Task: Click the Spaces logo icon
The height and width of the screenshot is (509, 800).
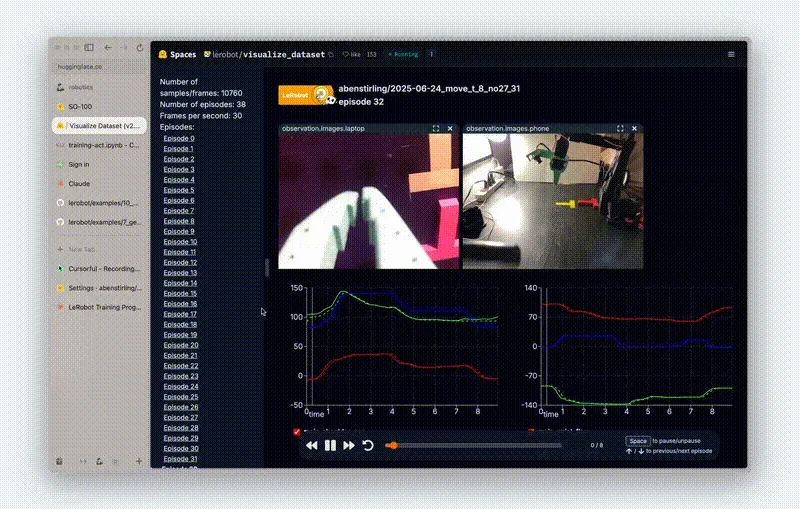Action: click(x=163, y=54)
